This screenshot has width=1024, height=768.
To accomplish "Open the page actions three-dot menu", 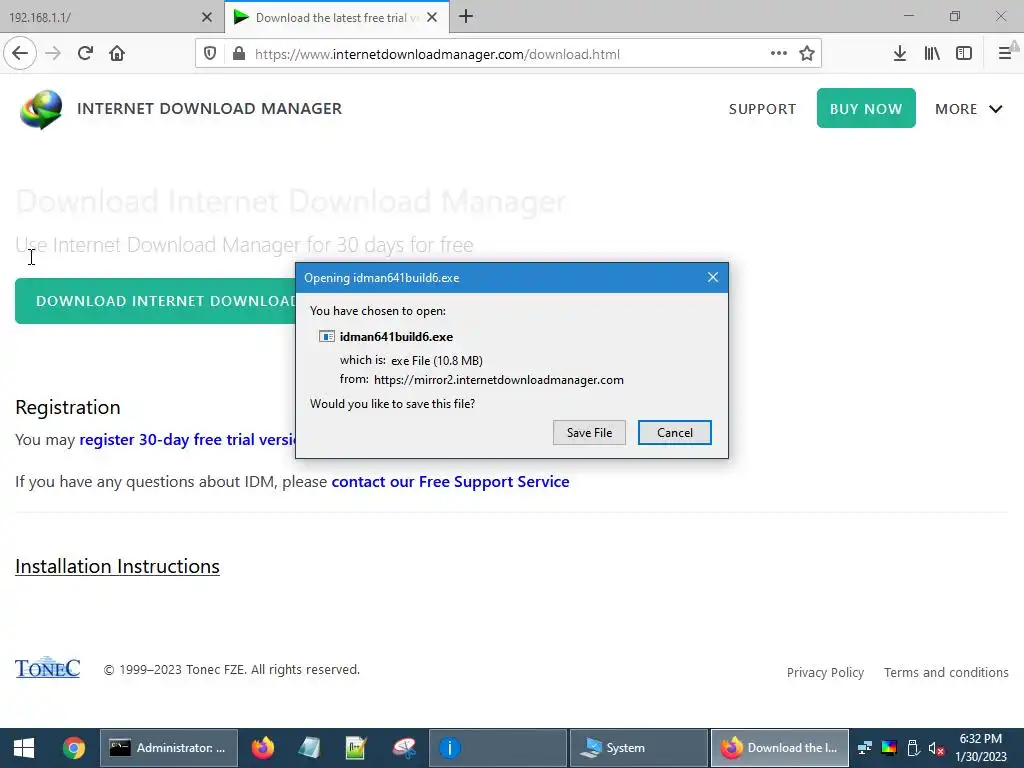I will pos(778,54).
